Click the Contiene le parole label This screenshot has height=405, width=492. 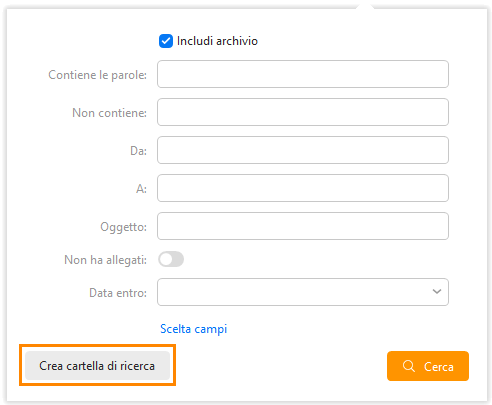pyautogui.click(x=97, y=75)
